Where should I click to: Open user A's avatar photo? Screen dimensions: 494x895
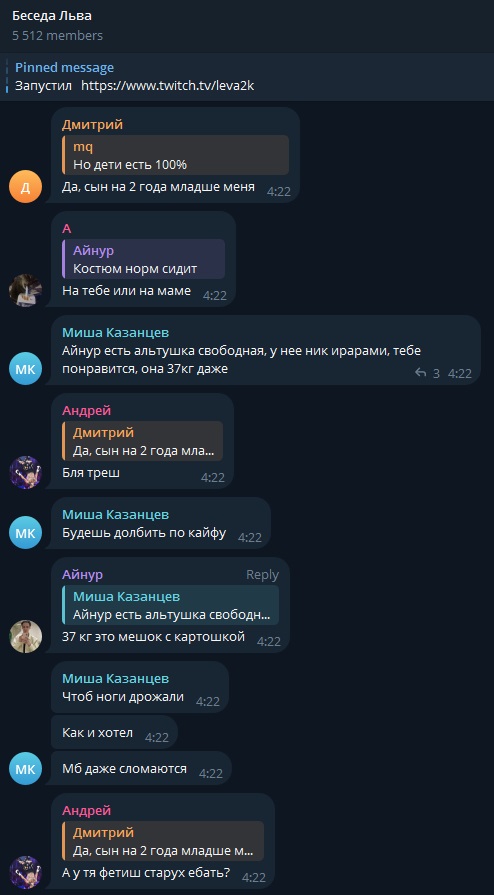(x=26, y=291)
